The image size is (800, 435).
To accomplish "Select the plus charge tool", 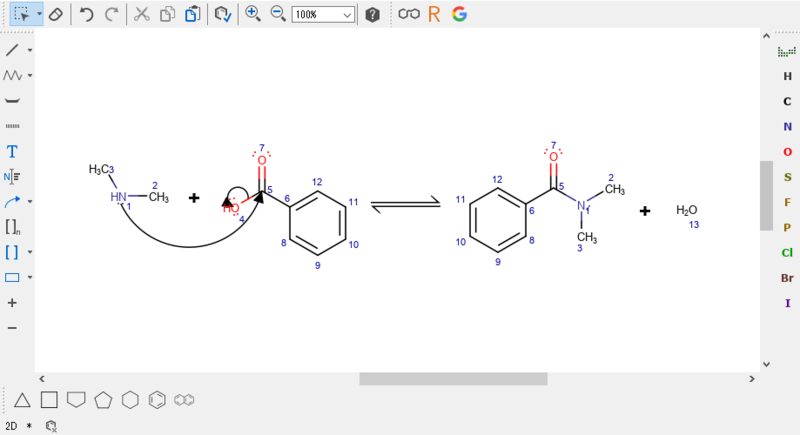I will coord(12,303).
